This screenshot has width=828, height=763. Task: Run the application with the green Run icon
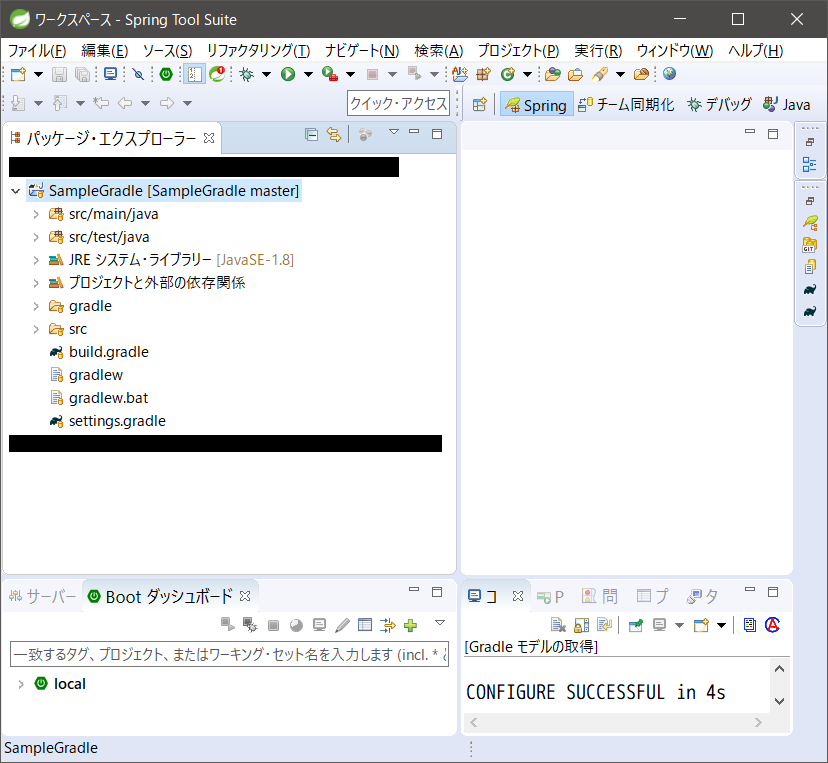[x=287, y=73]
